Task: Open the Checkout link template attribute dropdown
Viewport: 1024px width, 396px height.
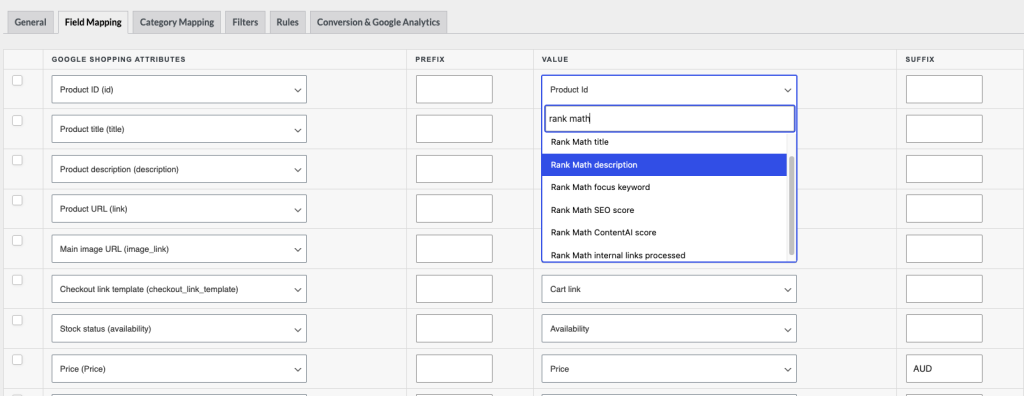Action: coord(179,289)
